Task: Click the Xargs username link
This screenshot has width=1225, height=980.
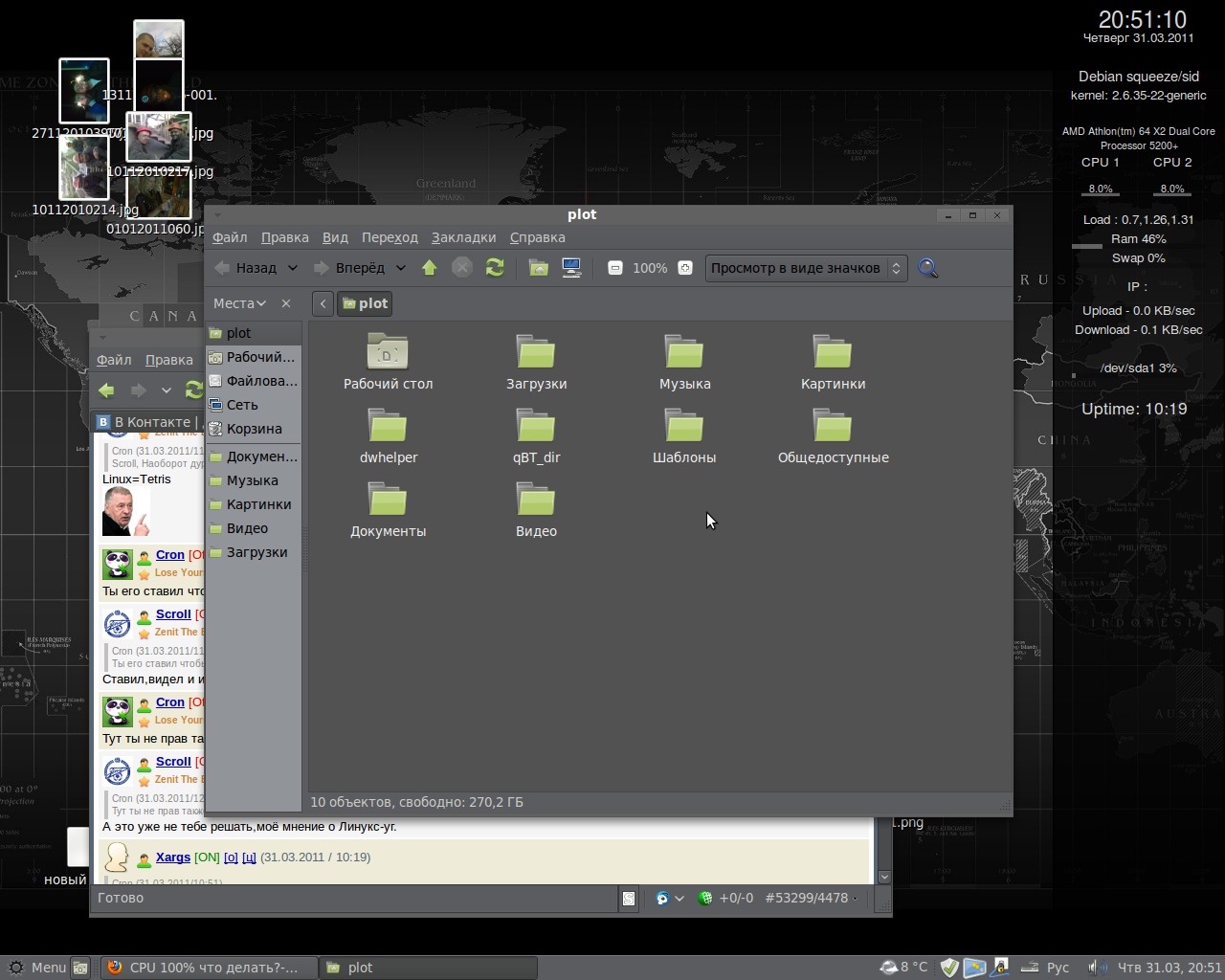Action: tap(173, 857)
